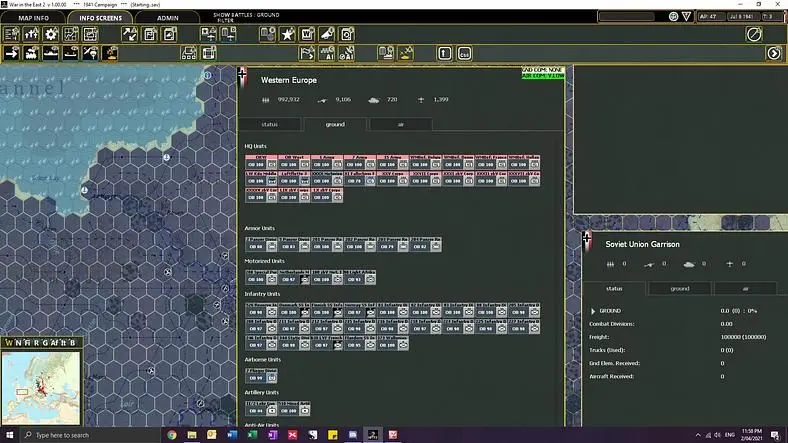Open the air tab in Western Europe panel
Viewport: 788px width, 443px height.
point(401,124)
